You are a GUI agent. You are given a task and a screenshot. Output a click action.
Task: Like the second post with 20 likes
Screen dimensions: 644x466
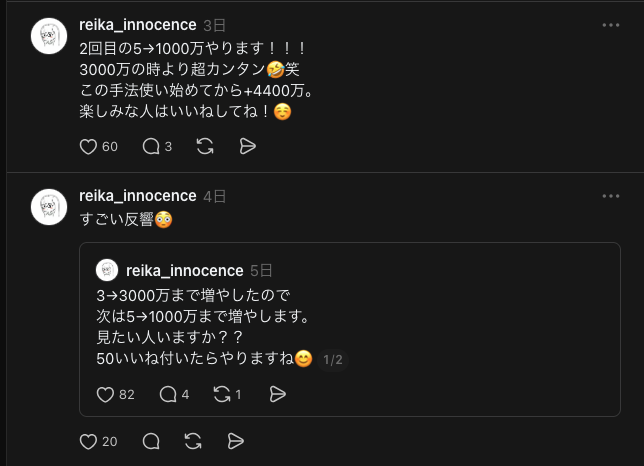point(88,441)
